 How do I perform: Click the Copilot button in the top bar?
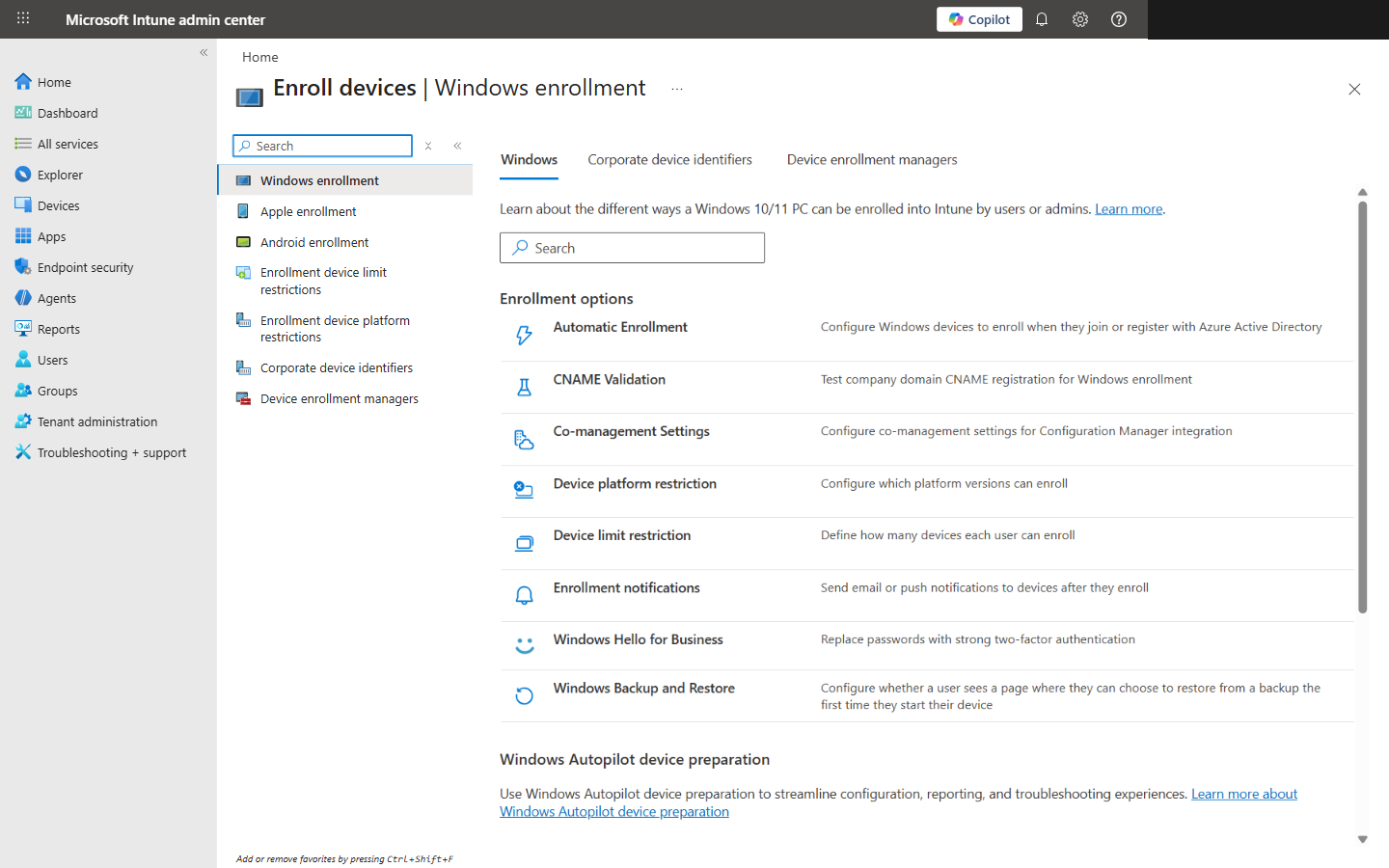[x=979, y=18]
